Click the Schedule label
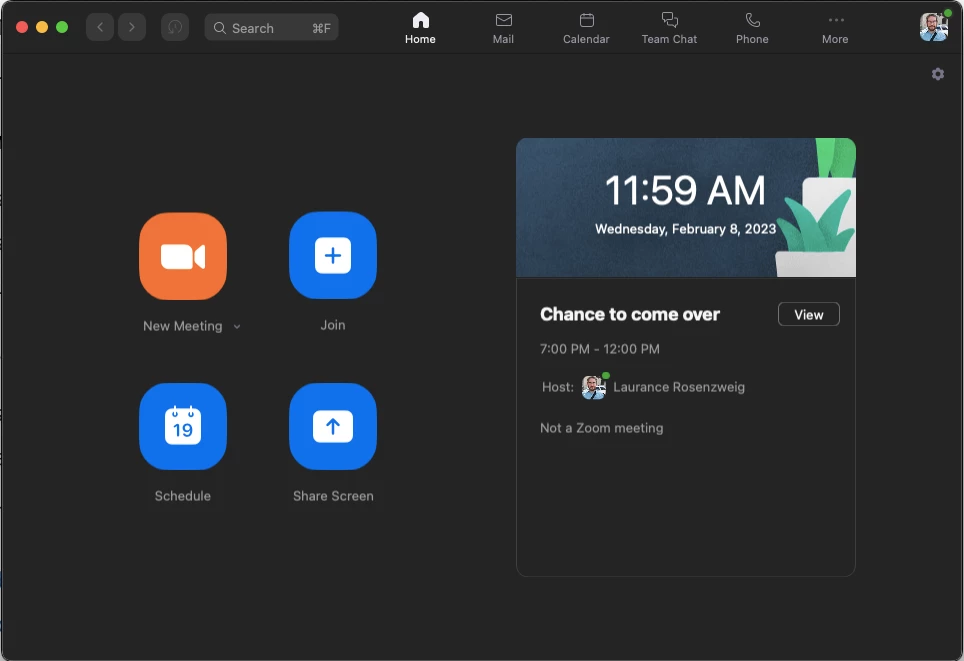The image size is (964, 661). pyautogui.click(x=183, y=496)
